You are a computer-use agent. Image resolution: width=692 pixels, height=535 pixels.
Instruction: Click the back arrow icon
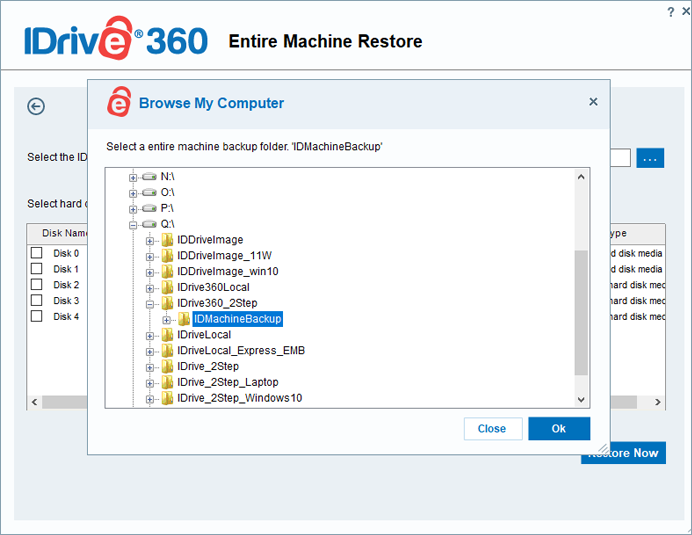pos(36,106)
